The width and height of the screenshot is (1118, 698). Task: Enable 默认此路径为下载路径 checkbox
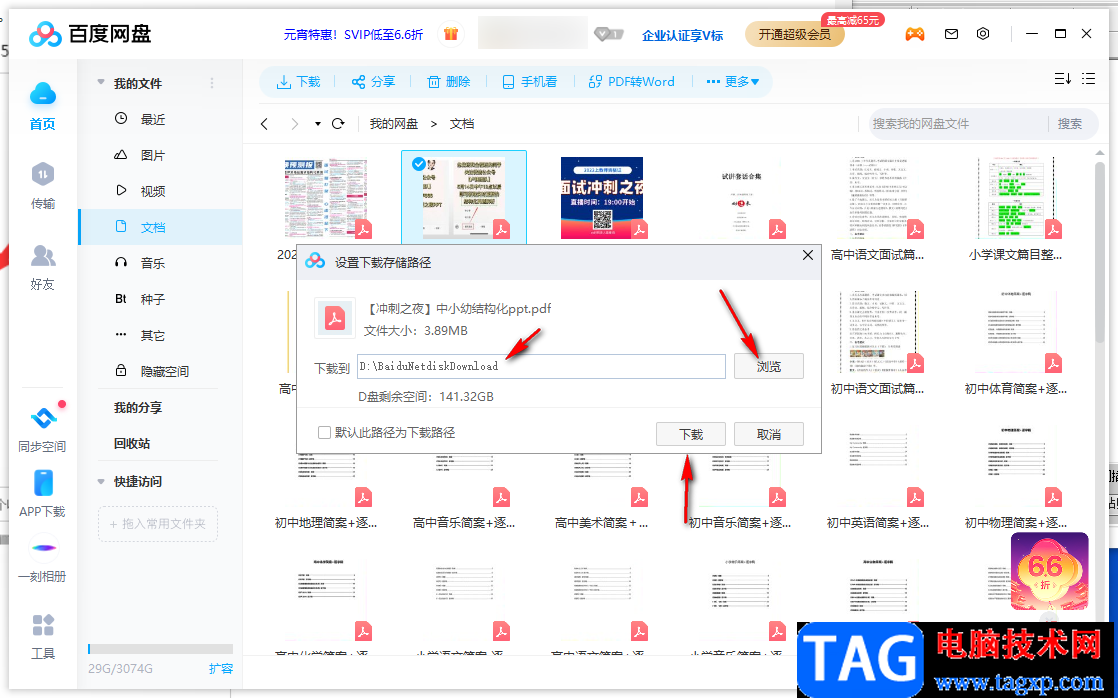point(324,432)
